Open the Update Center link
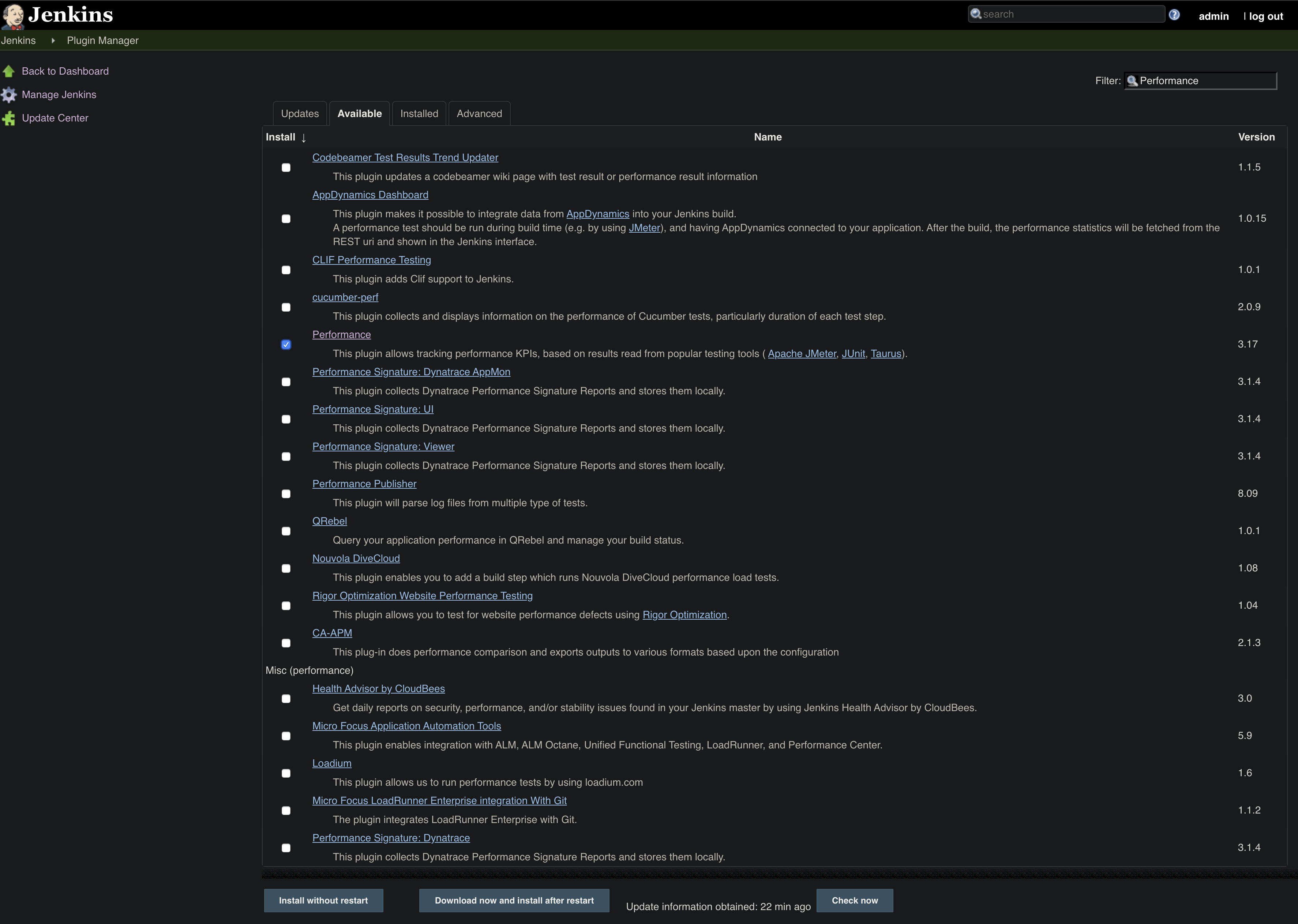Screen dimensions: 1298x924 coord(55,119)
